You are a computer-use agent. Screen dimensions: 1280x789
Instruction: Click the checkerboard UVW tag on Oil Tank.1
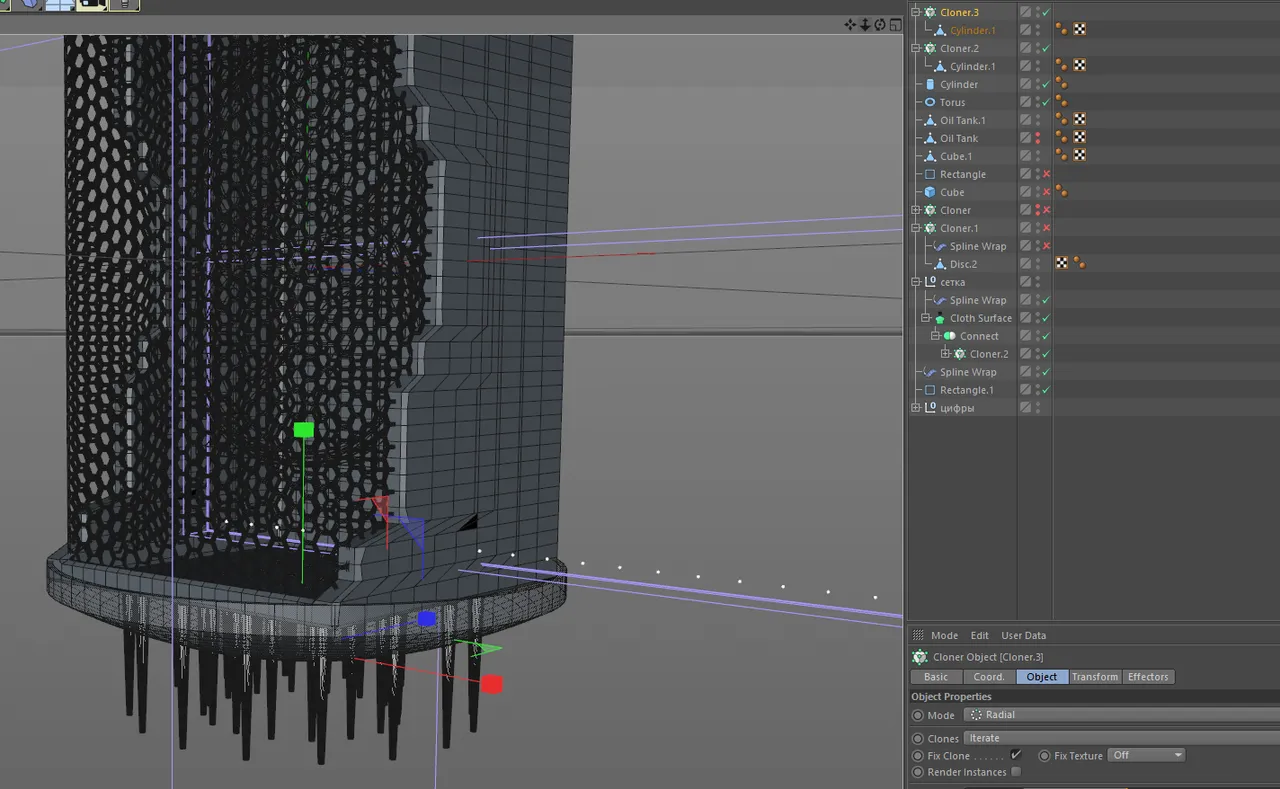pos(1080,120)
